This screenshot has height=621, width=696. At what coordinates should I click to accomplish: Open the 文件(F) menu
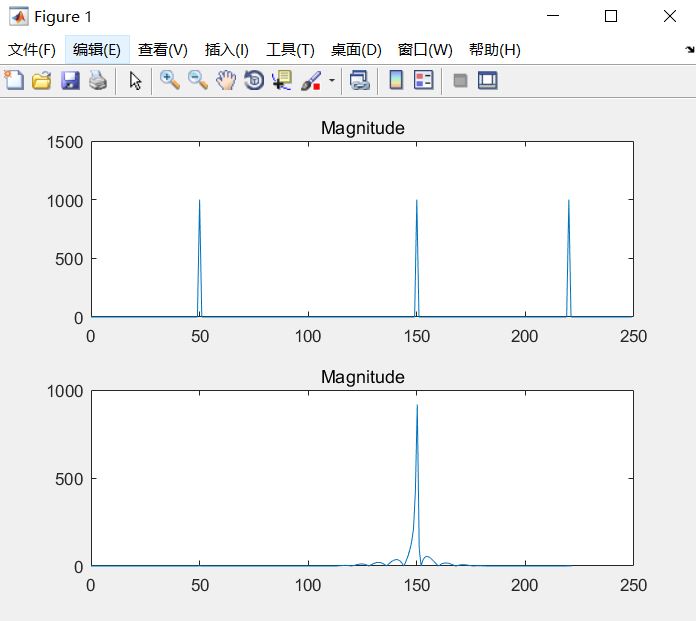pyautogui.click(x=32, y=50)
